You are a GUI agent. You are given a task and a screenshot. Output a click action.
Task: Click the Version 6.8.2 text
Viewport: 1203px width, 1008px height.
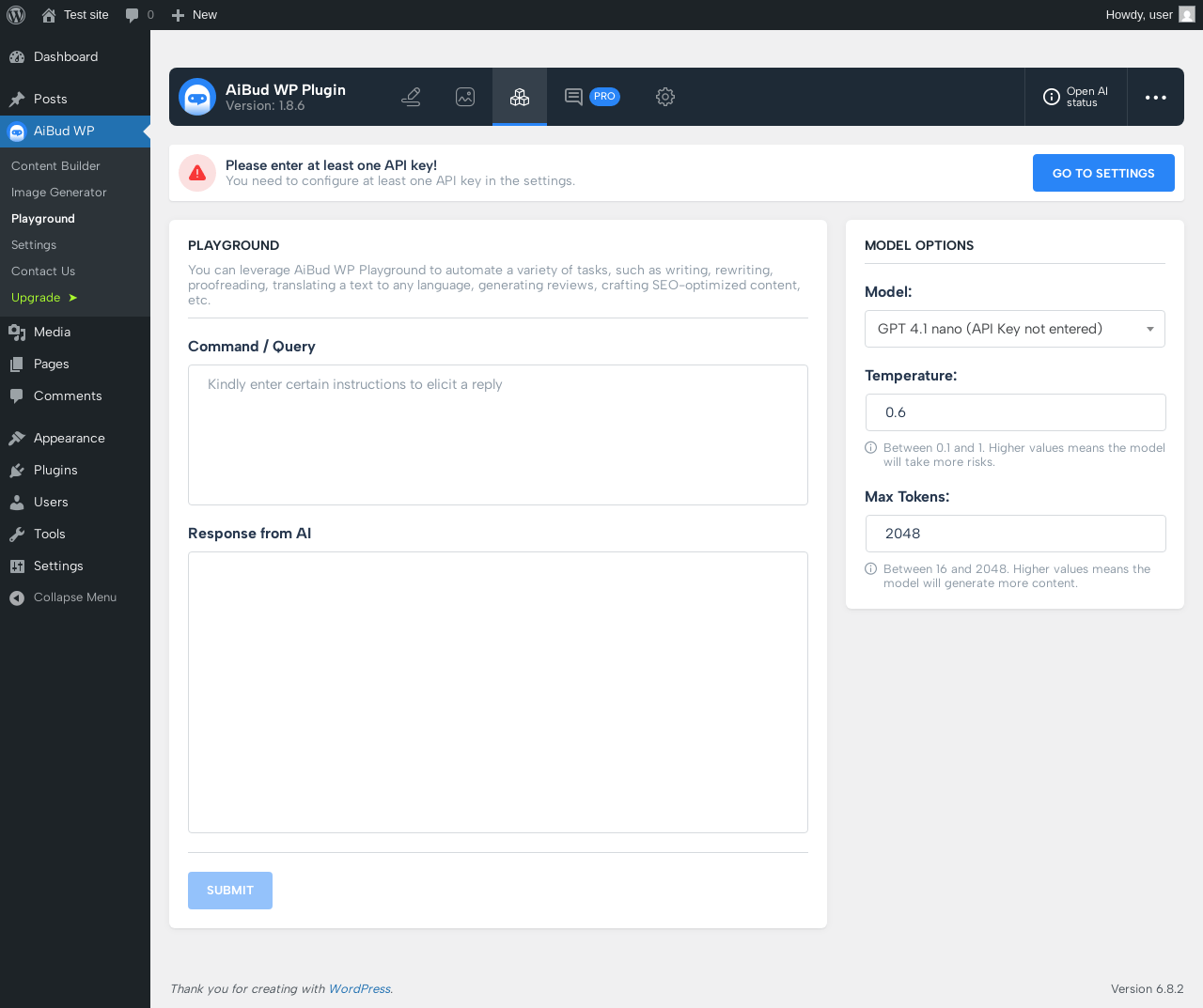click(x=1148, y=988)
